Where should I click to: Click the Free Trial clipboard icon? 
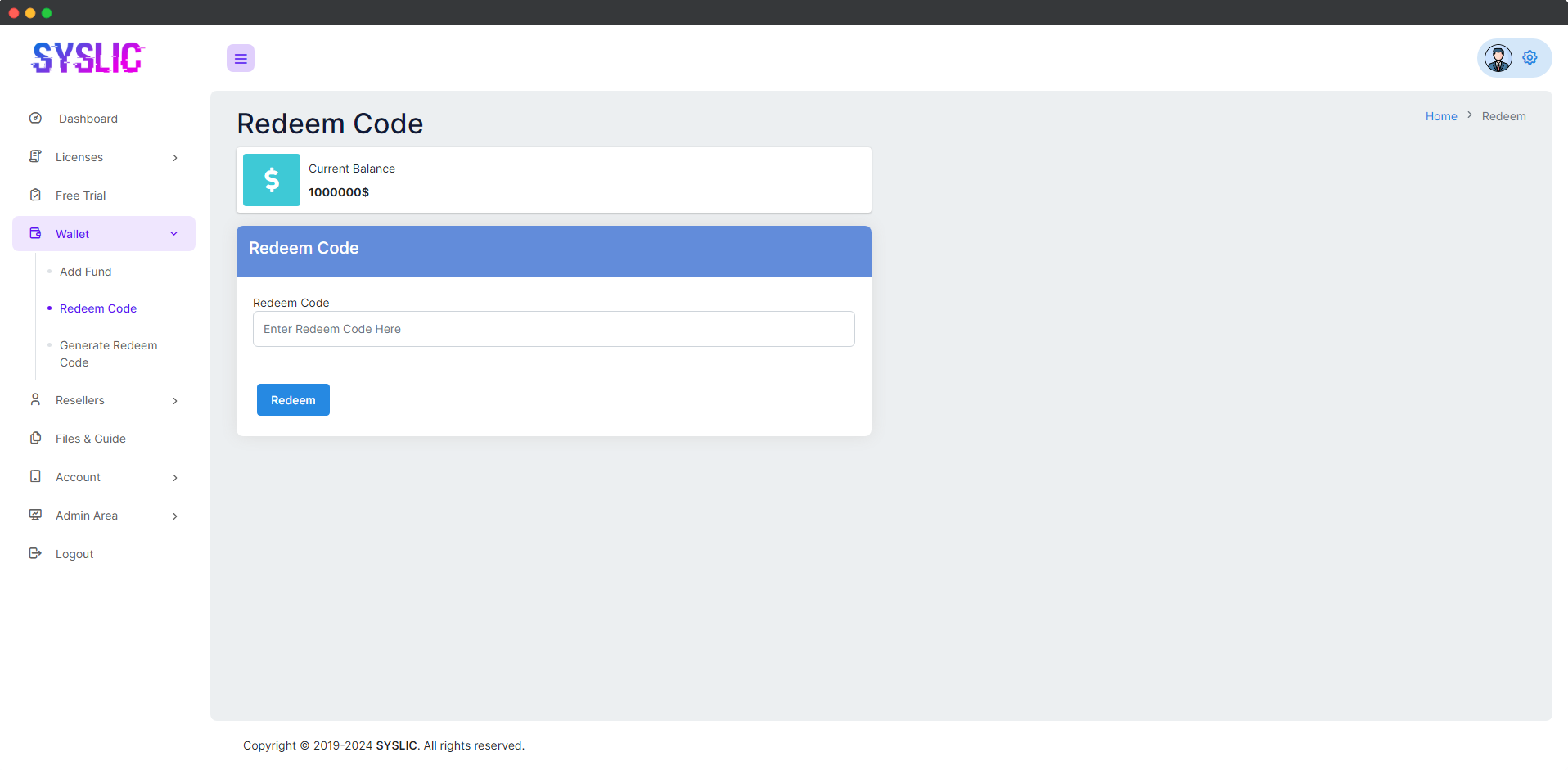[35, 195]
